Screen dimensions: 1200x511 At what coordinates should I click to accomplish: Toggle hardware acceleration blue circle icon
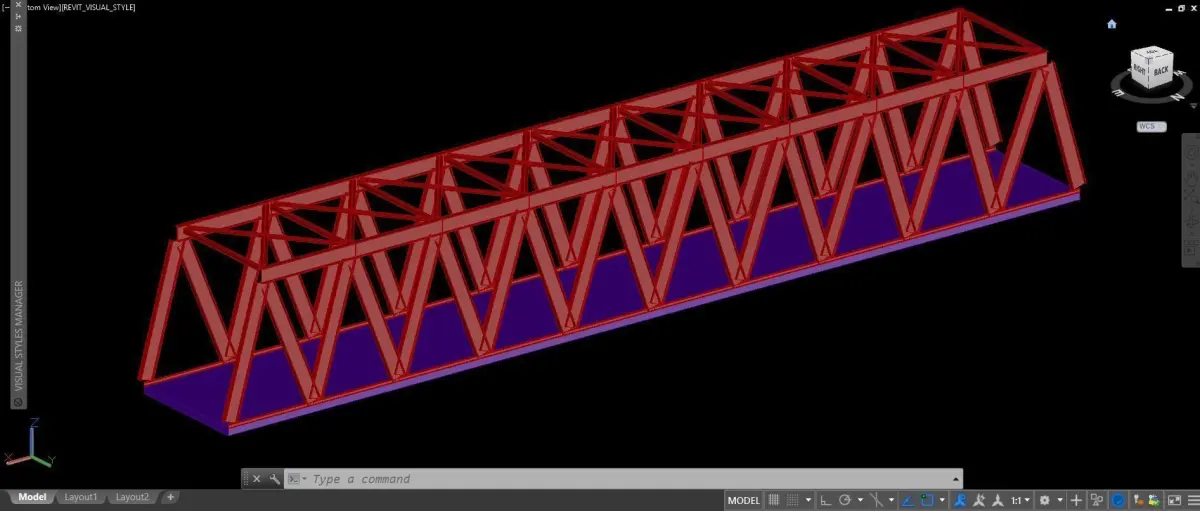[x=1118, y=500]
